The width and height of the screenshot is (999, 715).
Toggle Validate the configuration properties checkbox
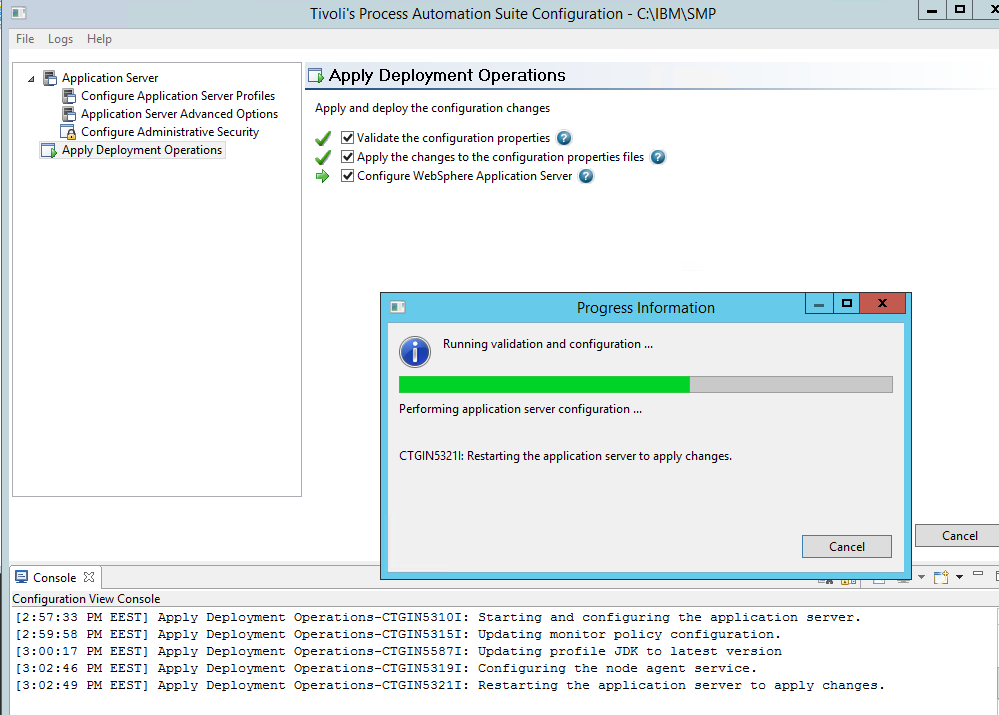[x=347, y=138]
